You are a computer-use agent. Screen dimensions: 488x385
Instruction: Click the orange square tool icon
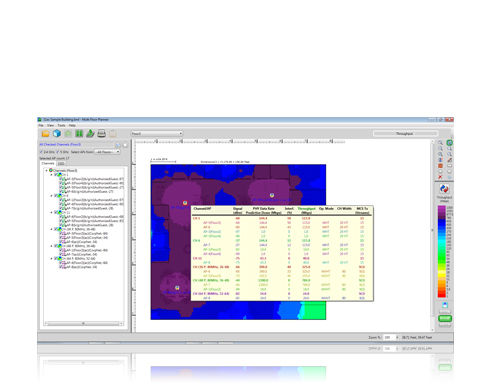pyautogui.click(x=440, y=166)
